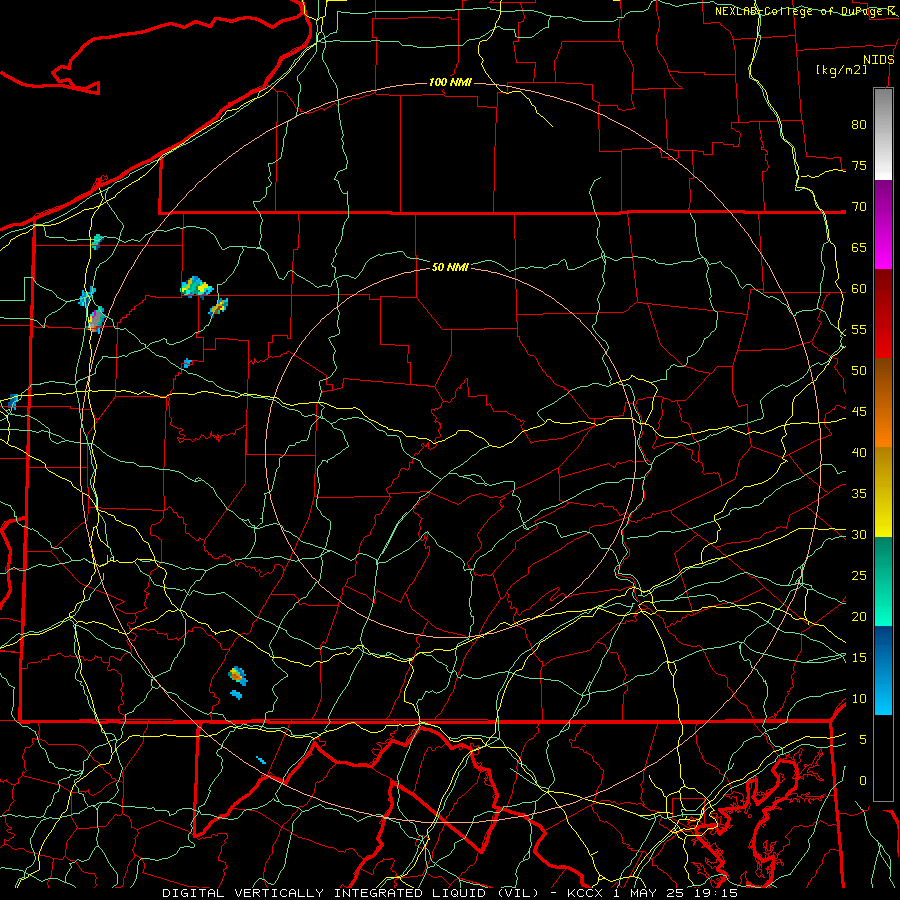The width and height of the screenshot is (900, 900).
Task: Pick the green-teal segment of the color bar
Action: tap(883, 581)
